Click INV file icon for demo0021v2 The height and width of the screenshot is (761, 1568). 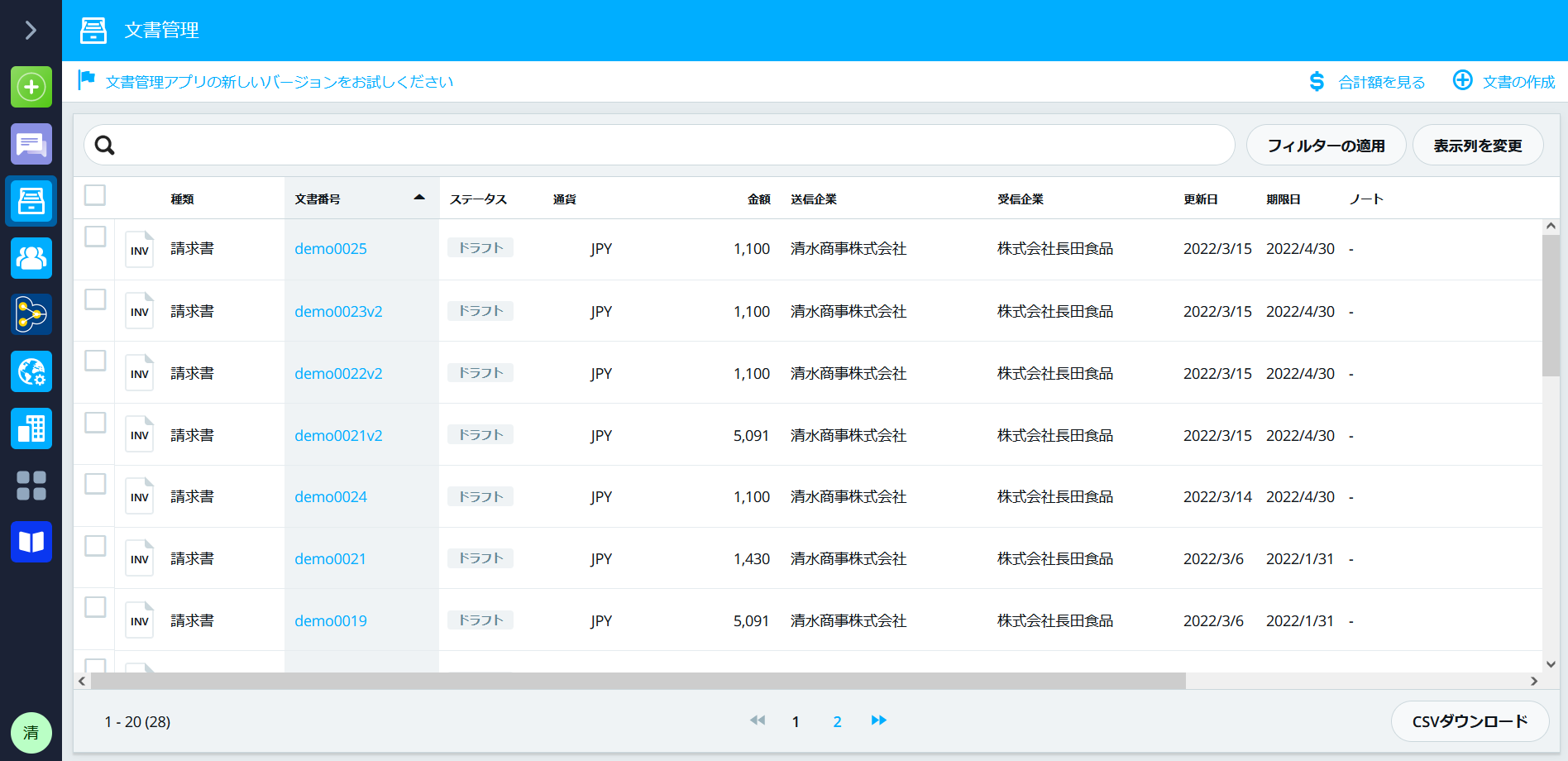(140, 435)
